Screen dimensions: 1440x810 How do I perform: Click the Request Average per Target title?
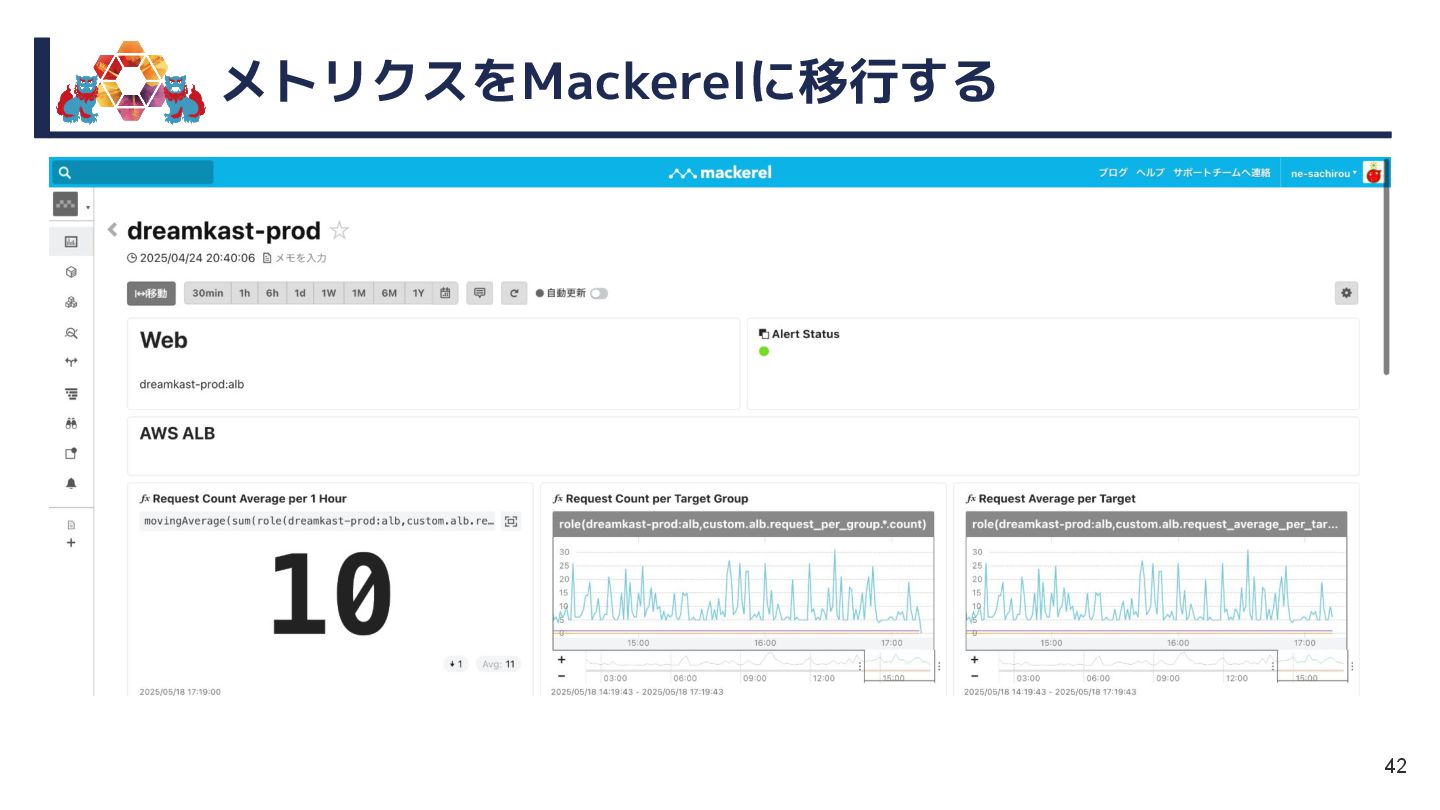coord(1057,498)
